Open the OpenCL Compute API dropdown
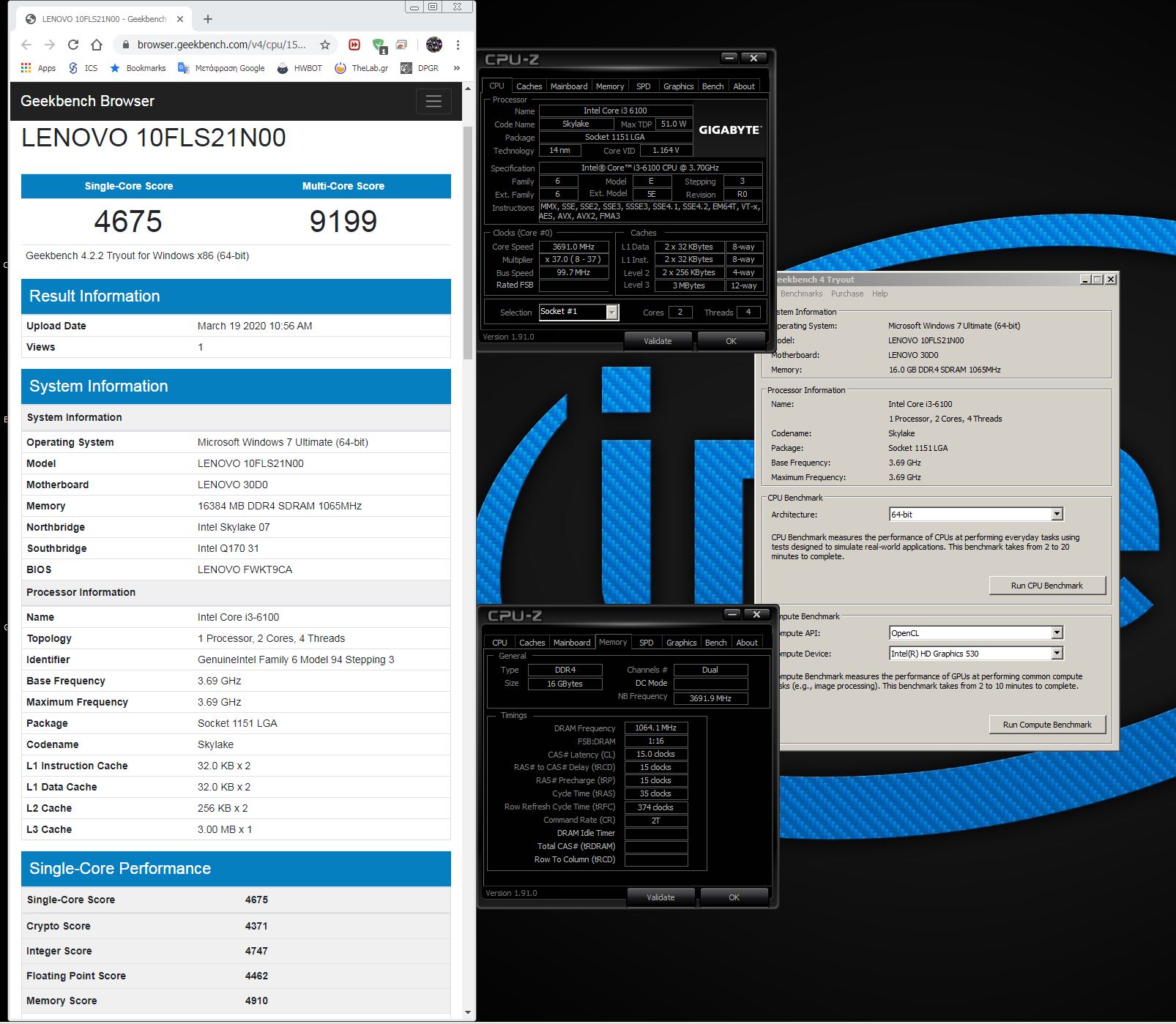 pyautogui.click(x=1057, y=633)
